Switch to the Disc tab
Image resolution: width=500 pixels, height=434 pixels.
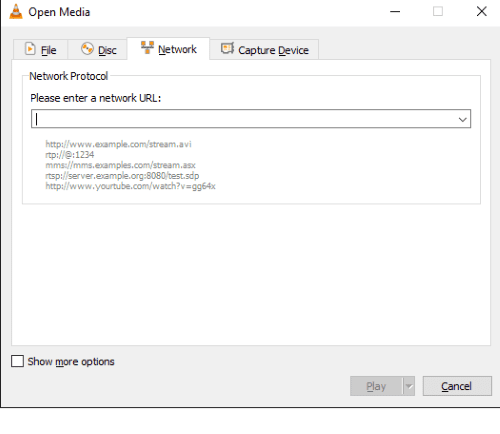(98, 49)
